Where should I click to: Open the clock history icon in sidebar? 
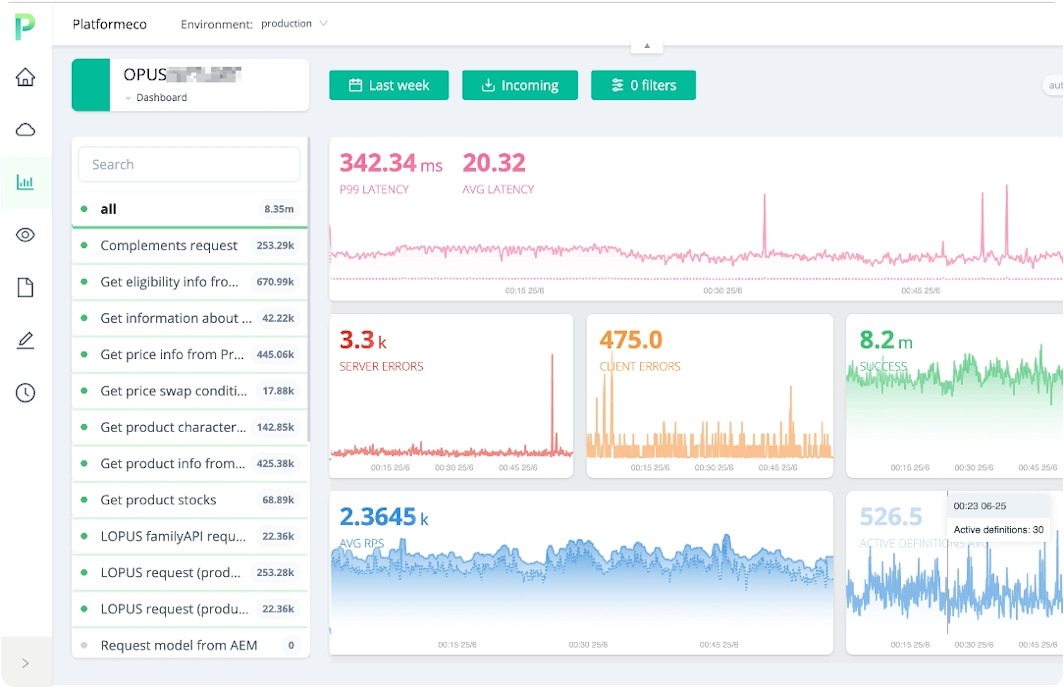pos(25,393)
